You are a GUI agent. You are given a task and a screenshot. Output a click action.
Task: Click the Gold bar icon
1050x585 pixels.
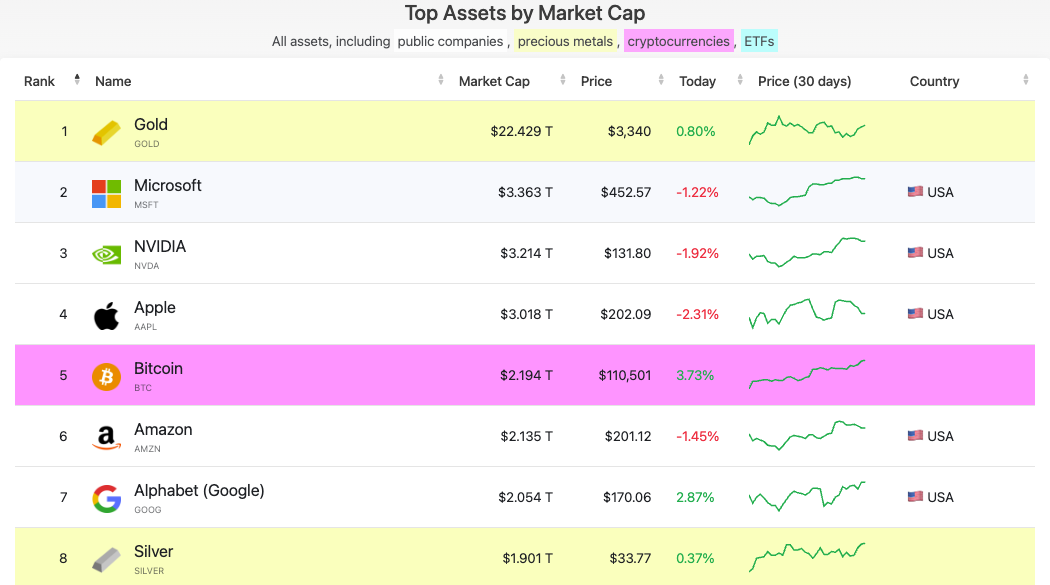pyautogui.click(x=106, y=132)
